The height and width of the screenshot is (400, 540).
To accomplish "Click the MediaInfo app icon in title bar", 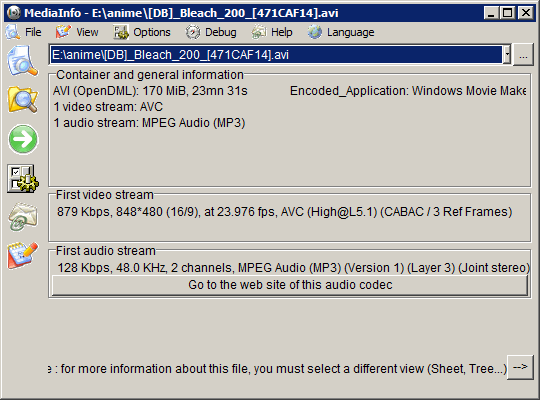I will [x=14, y=13].
